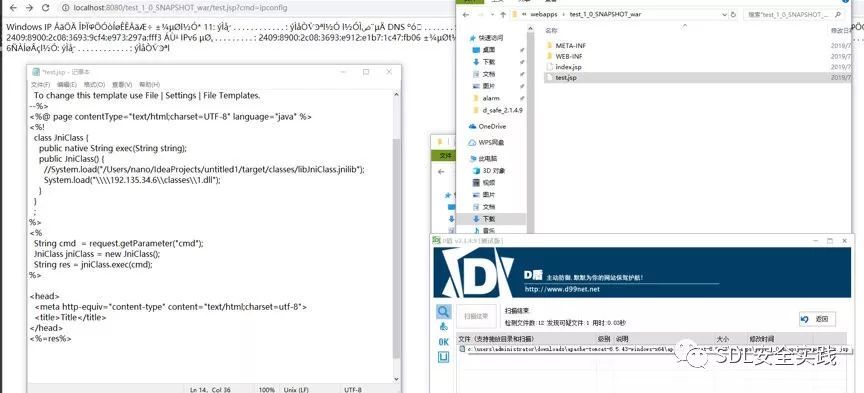Click D盾 bottom square sidebar icon

[444, 357]
